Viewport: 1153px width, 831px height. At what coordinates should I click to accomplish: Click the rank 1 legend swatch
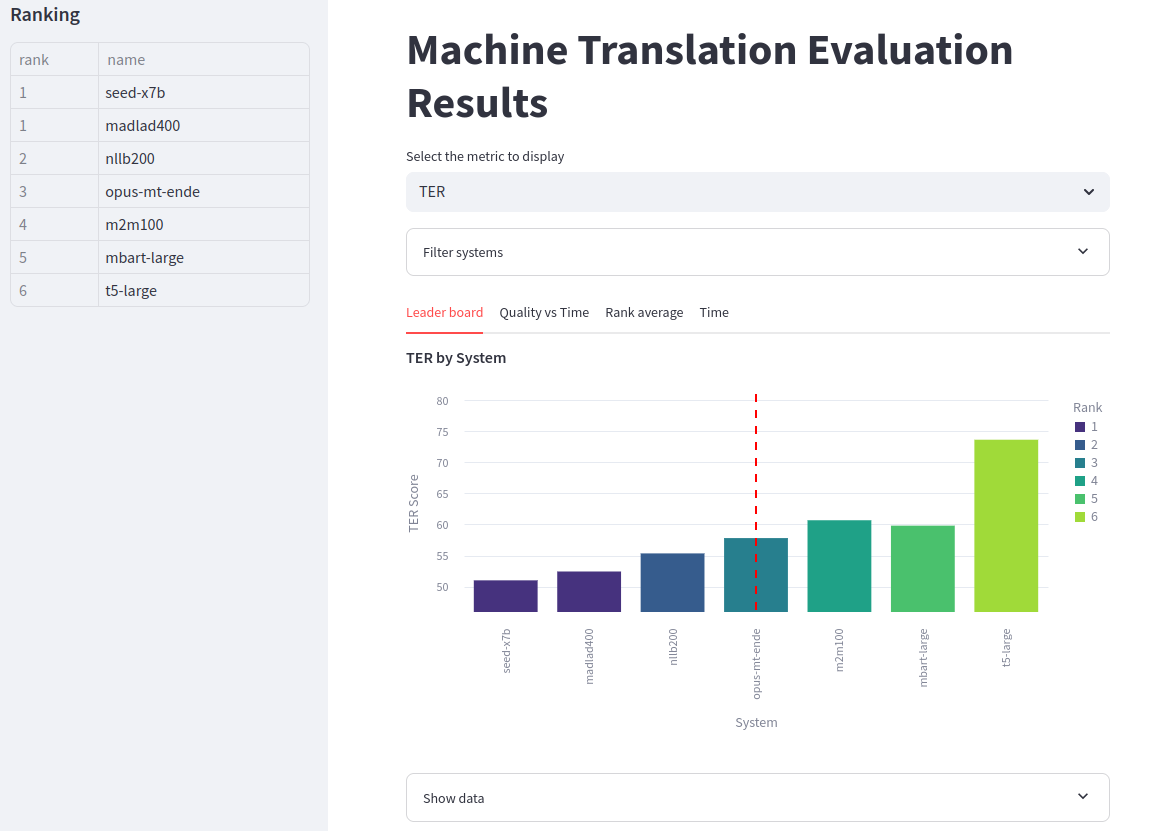coord(1080,427)
